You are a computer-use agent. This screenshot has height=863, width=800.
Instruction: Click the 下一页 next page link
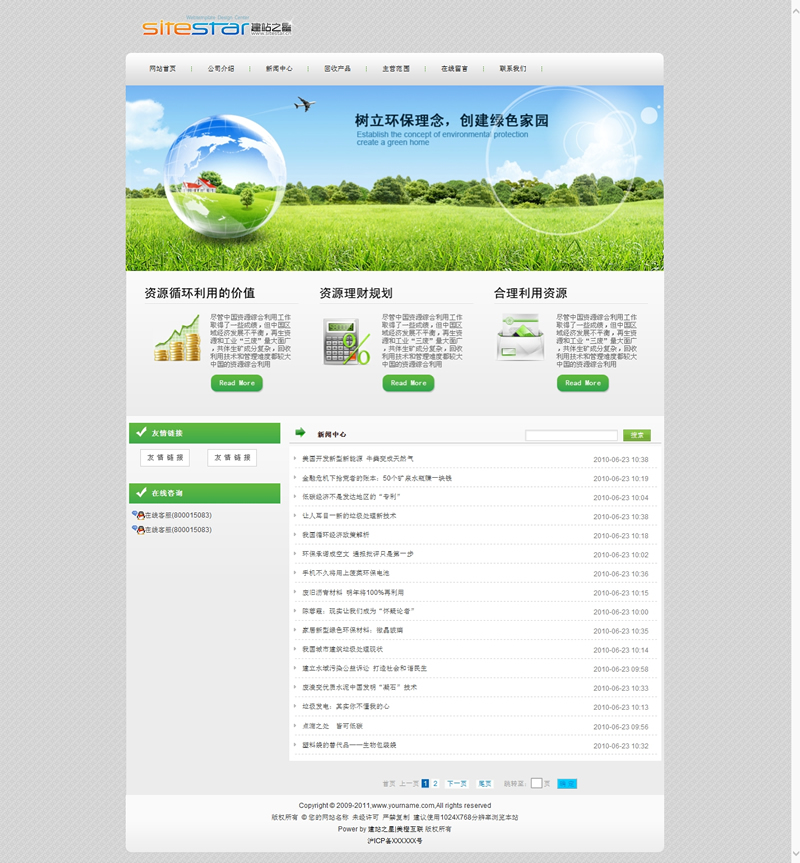pyautogui.click(x=456, y=784)
